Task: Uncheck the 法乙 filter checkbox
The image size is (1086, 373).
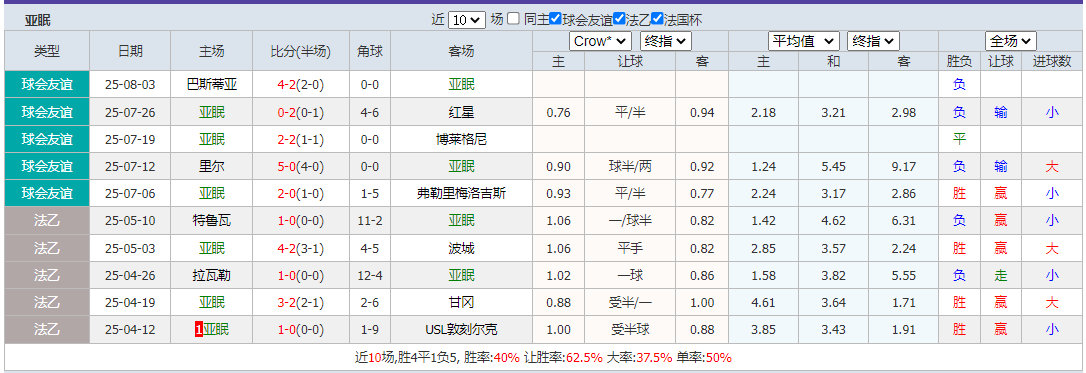Action: 619,19
